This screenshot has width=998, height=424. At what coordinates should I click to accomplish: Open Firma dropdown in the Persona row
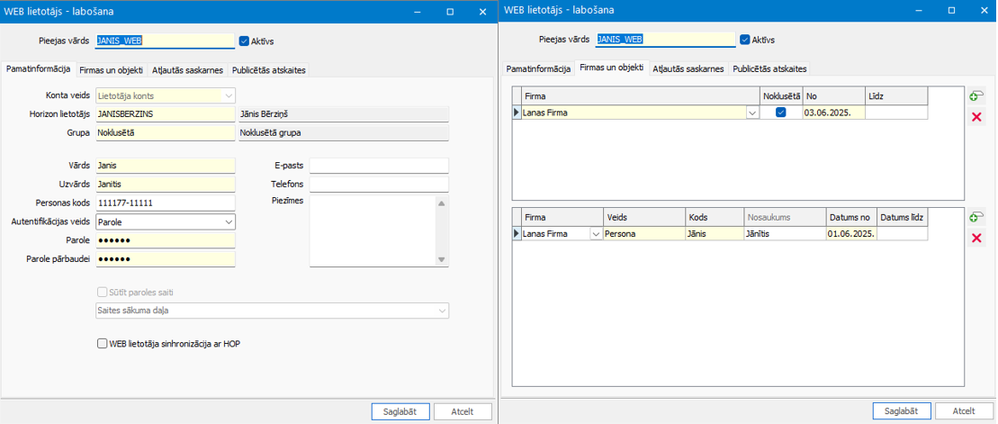(596, 234)
